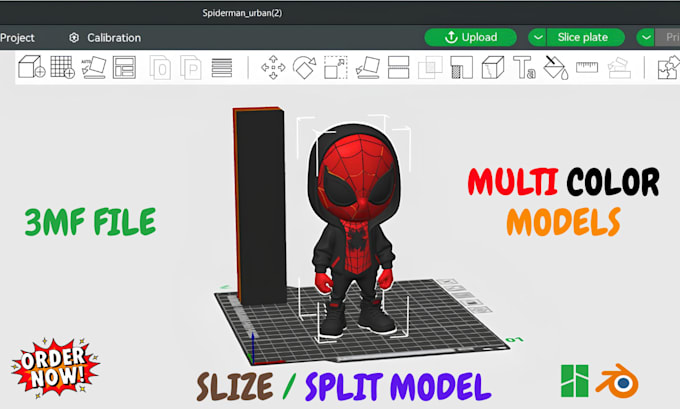Arrange all objects on plate

pyautogui.click(x=124, y=67)
